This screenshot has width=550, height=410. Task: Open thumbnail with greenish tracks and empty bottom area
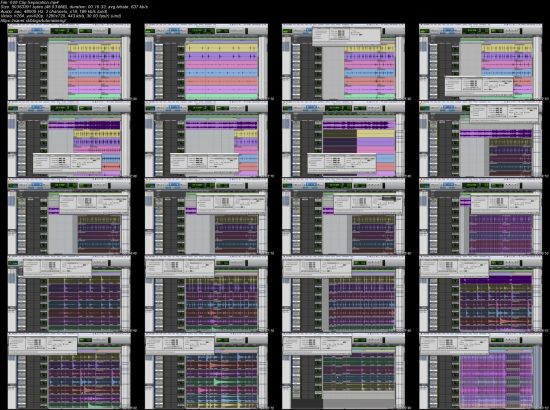click(343, 371)
